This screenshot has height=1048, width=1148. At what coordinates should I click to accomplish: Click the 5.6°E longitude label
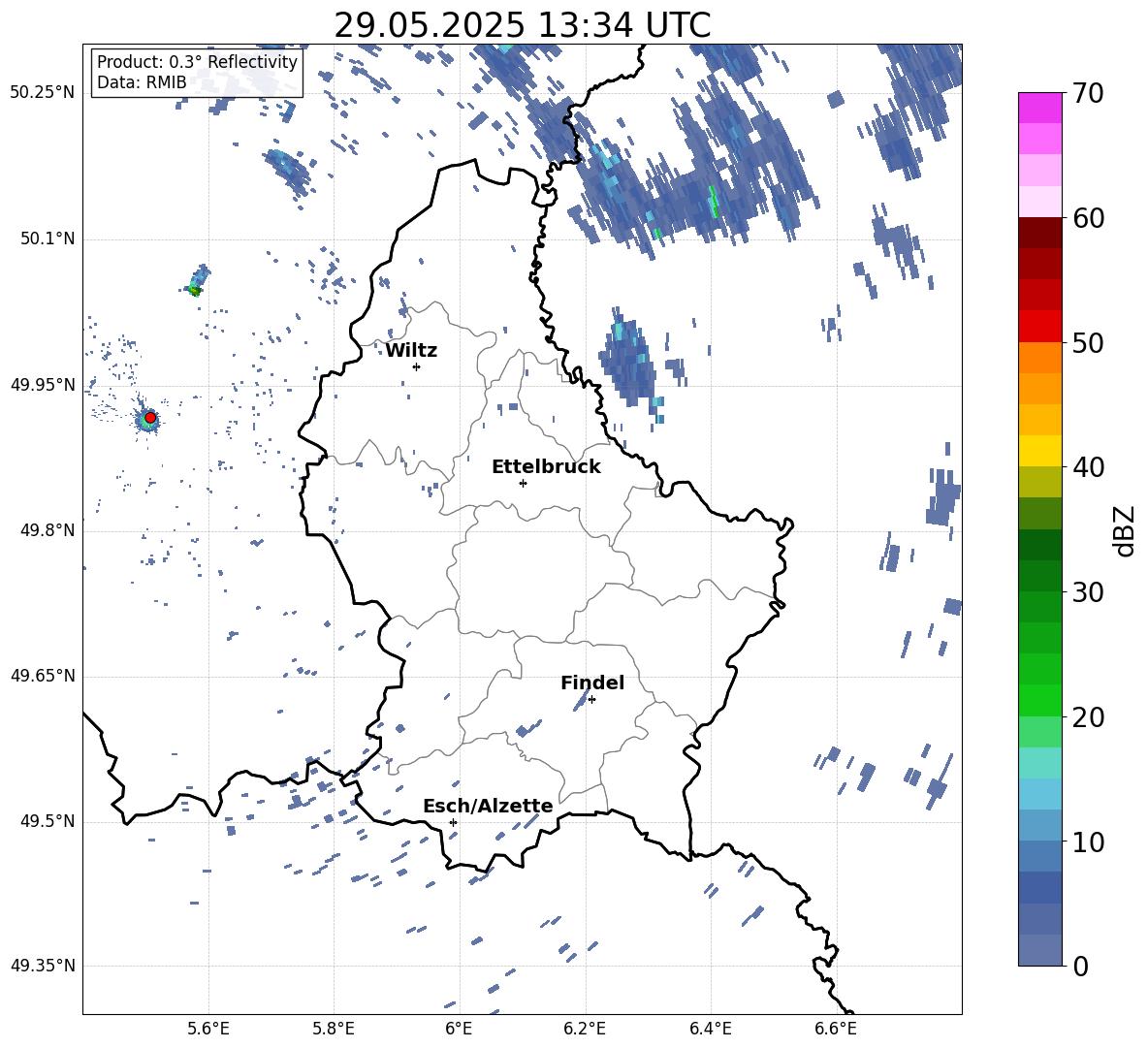(208, 1029)
